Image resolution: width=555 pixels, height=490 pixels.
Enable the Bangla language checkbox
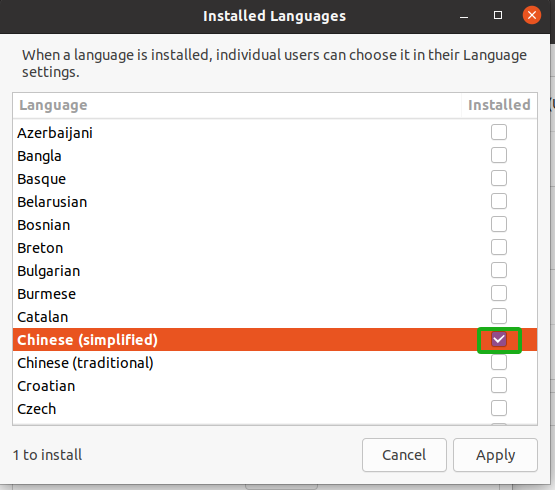pos(499,155)
